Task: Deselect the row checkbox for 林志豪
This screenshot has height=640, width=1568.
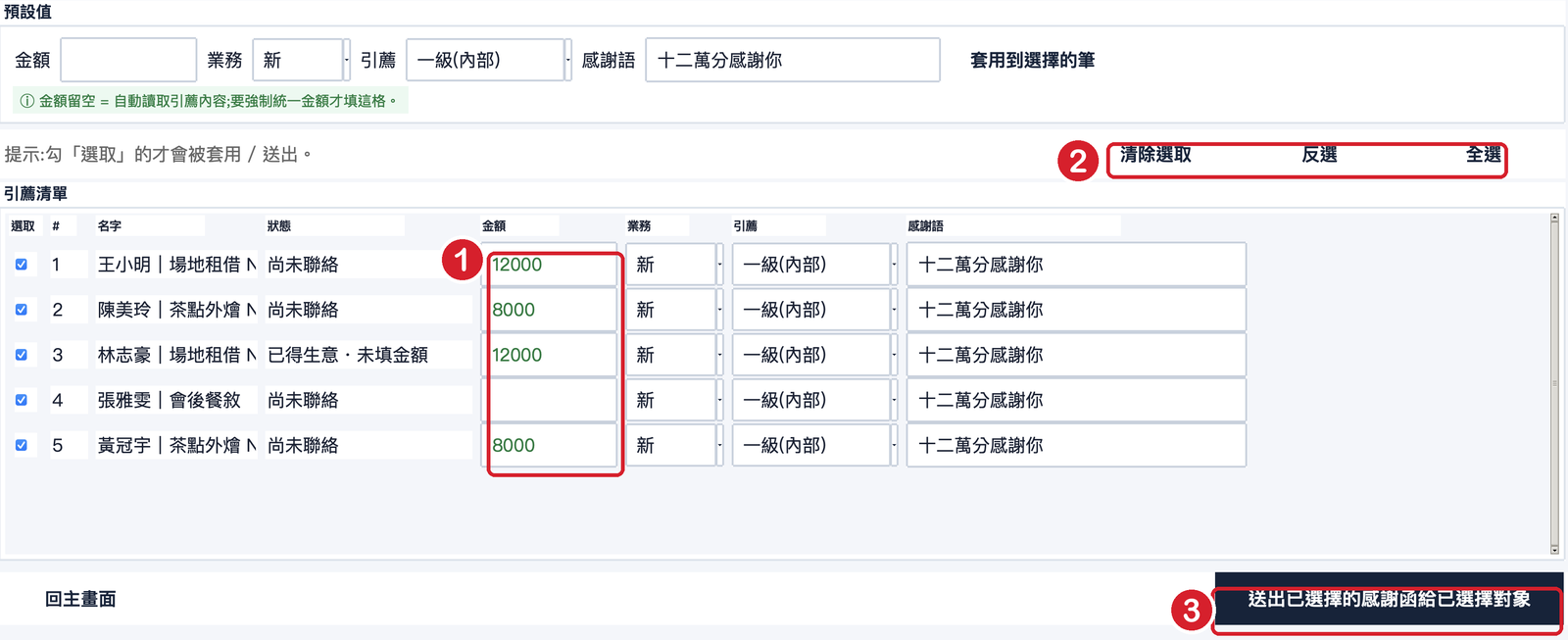Action: tap(22, 355)
